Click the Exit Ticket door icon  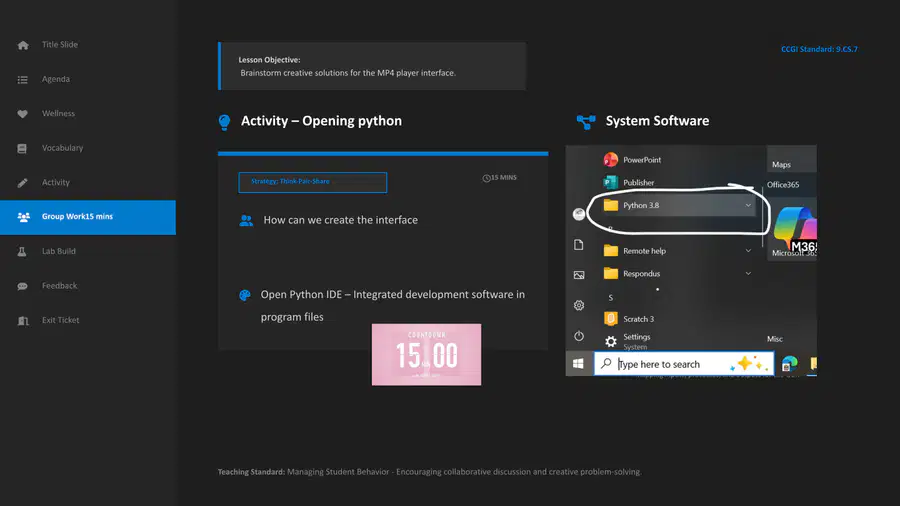click(23, 321)
